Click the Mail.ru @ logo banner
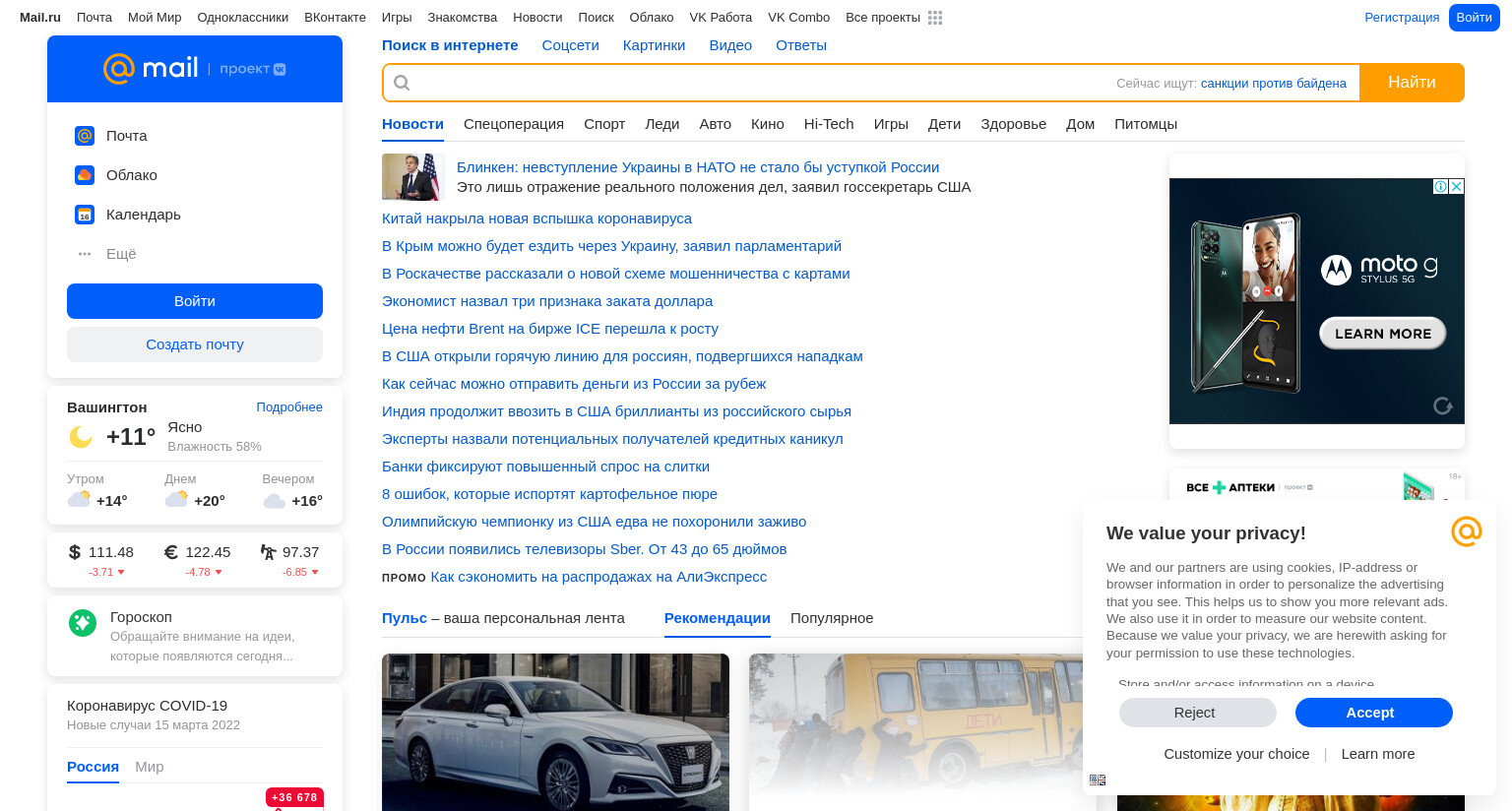This screenshot has height=811, width=1512. click(x=195, y=69)
